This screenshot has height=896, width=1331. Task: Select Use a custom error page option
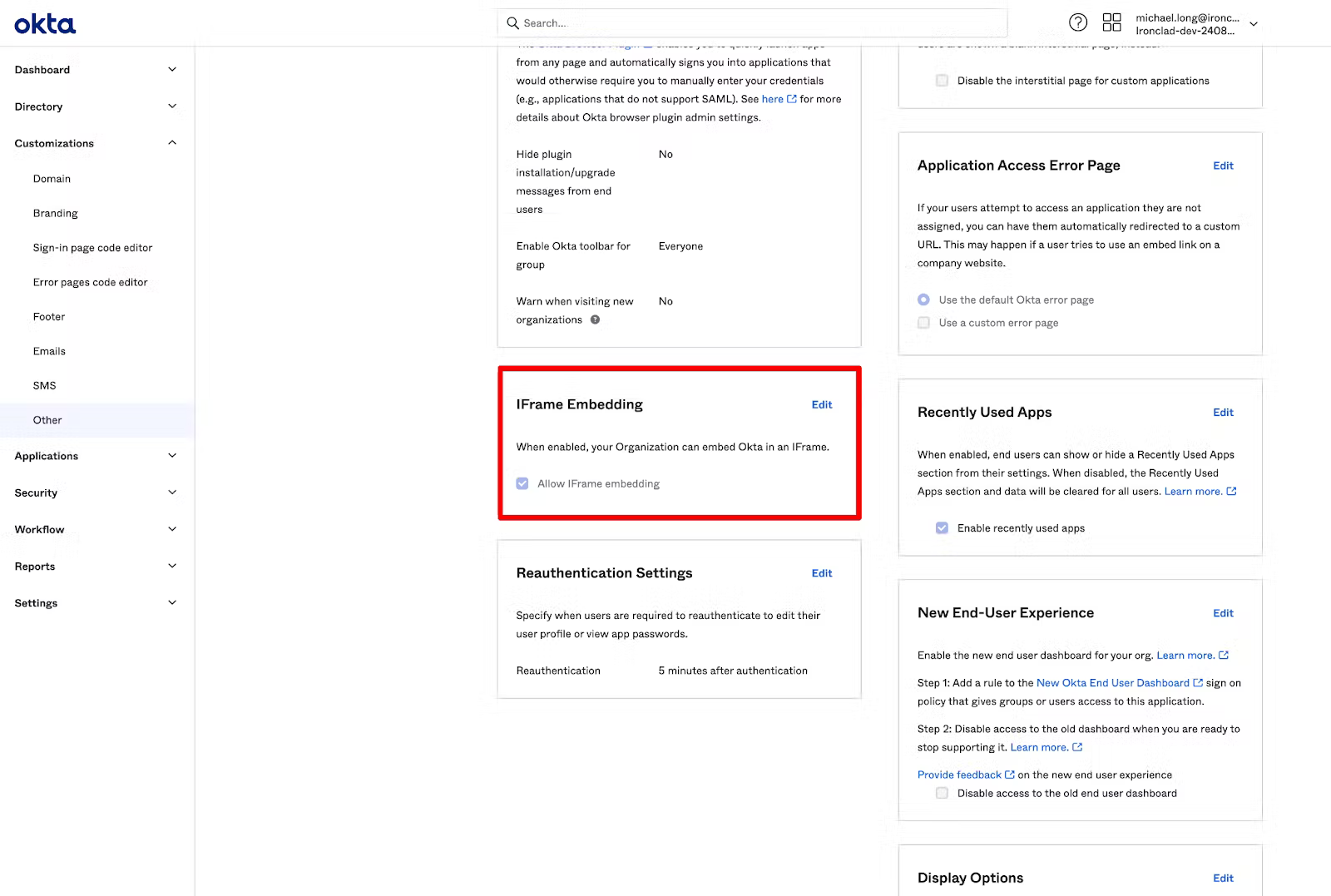(x=923, y=323)
